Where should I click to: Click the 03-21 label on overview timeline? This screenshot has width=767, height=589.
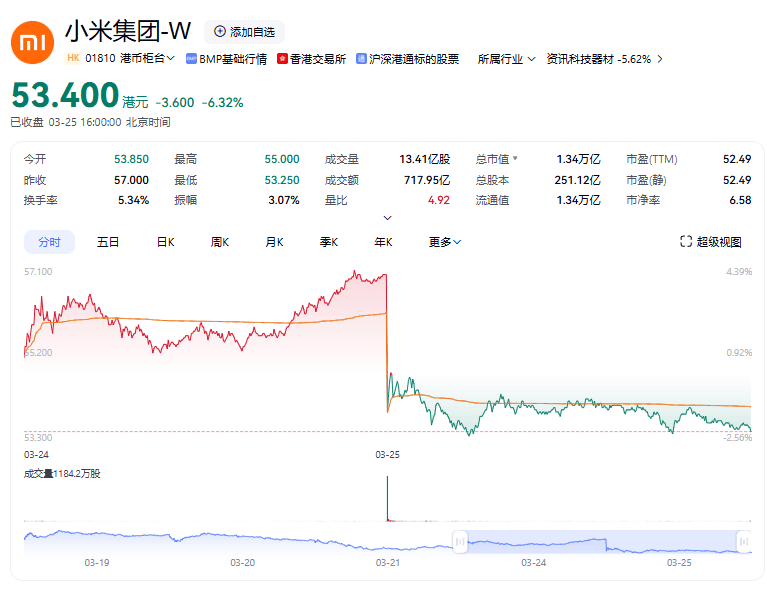pos(388,563)
